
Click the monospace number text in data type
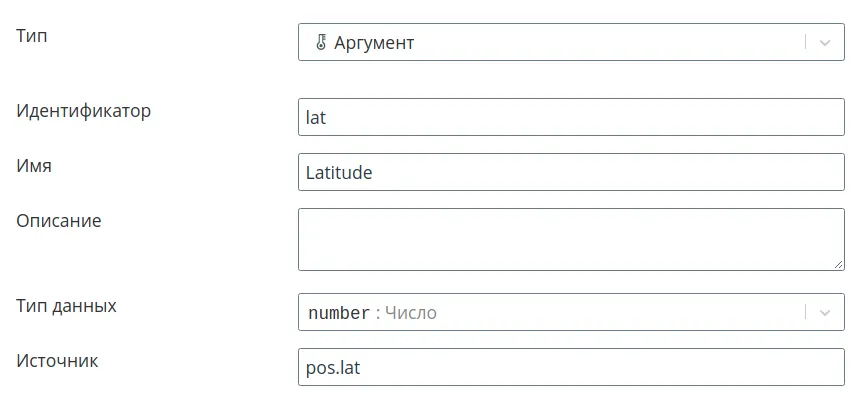click(339, 313)
